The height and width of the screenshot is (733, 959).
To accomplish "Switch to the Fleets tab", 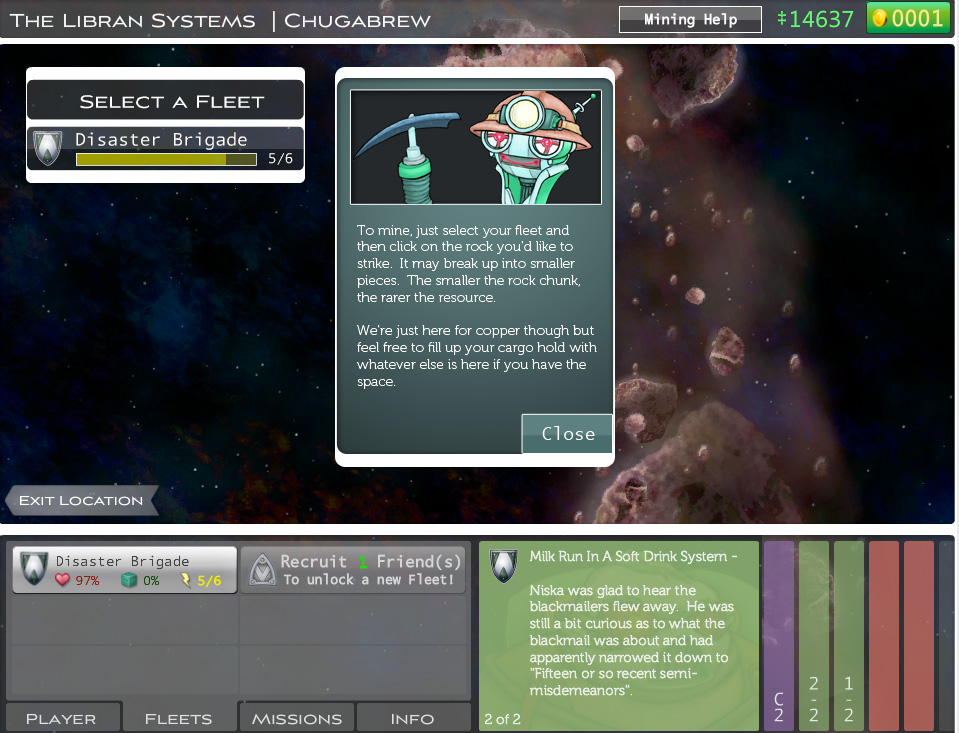I will tap(178, 718).
